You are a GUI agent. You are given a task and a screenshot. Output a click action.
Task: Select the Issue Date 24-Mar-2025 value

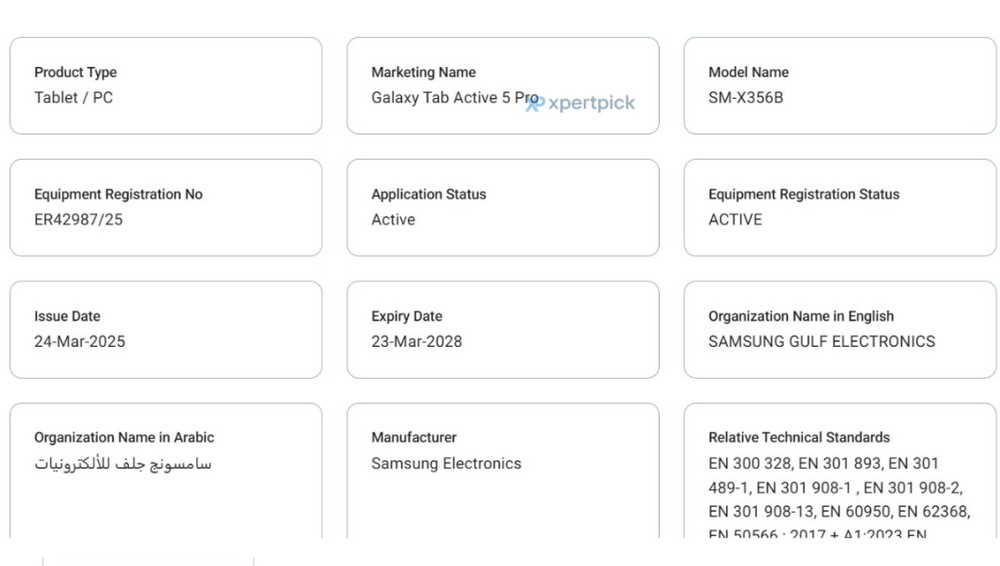click(x=80, y=341)
